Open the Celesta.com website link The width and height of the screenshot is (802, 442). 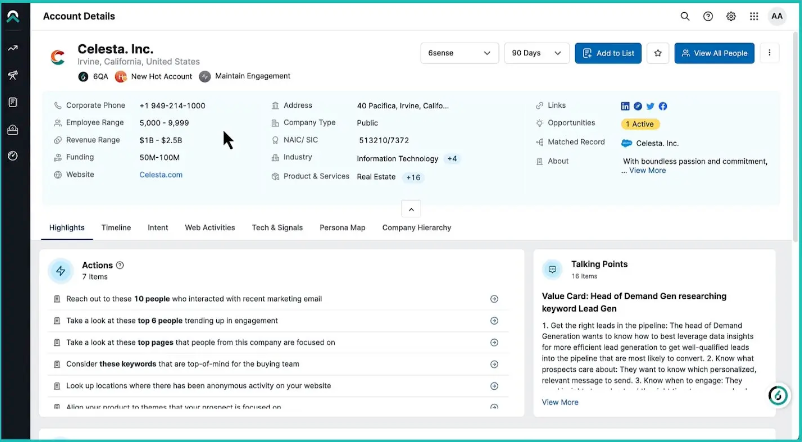point(161,175)
